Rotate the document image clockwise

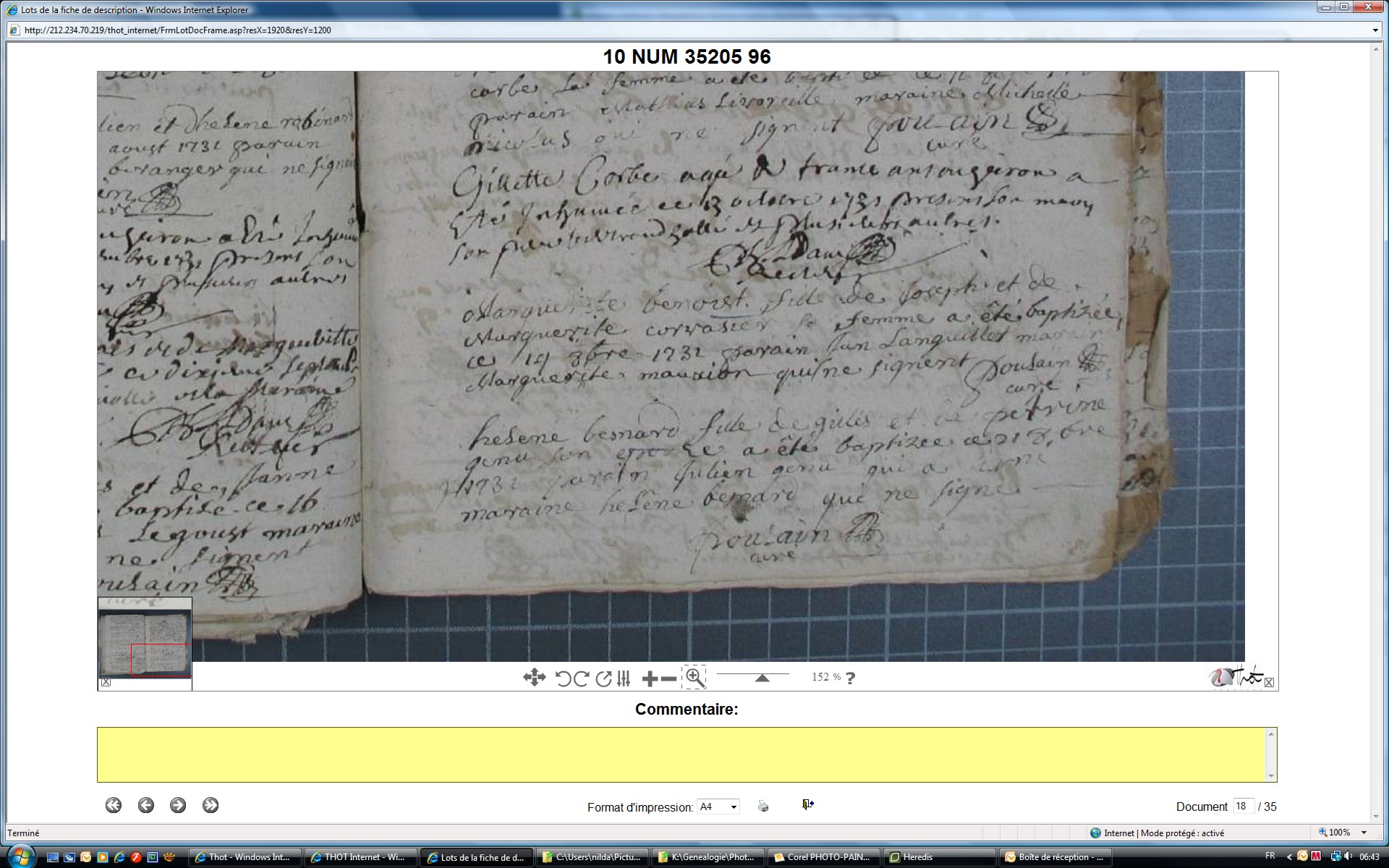click(x=582, y=678)
